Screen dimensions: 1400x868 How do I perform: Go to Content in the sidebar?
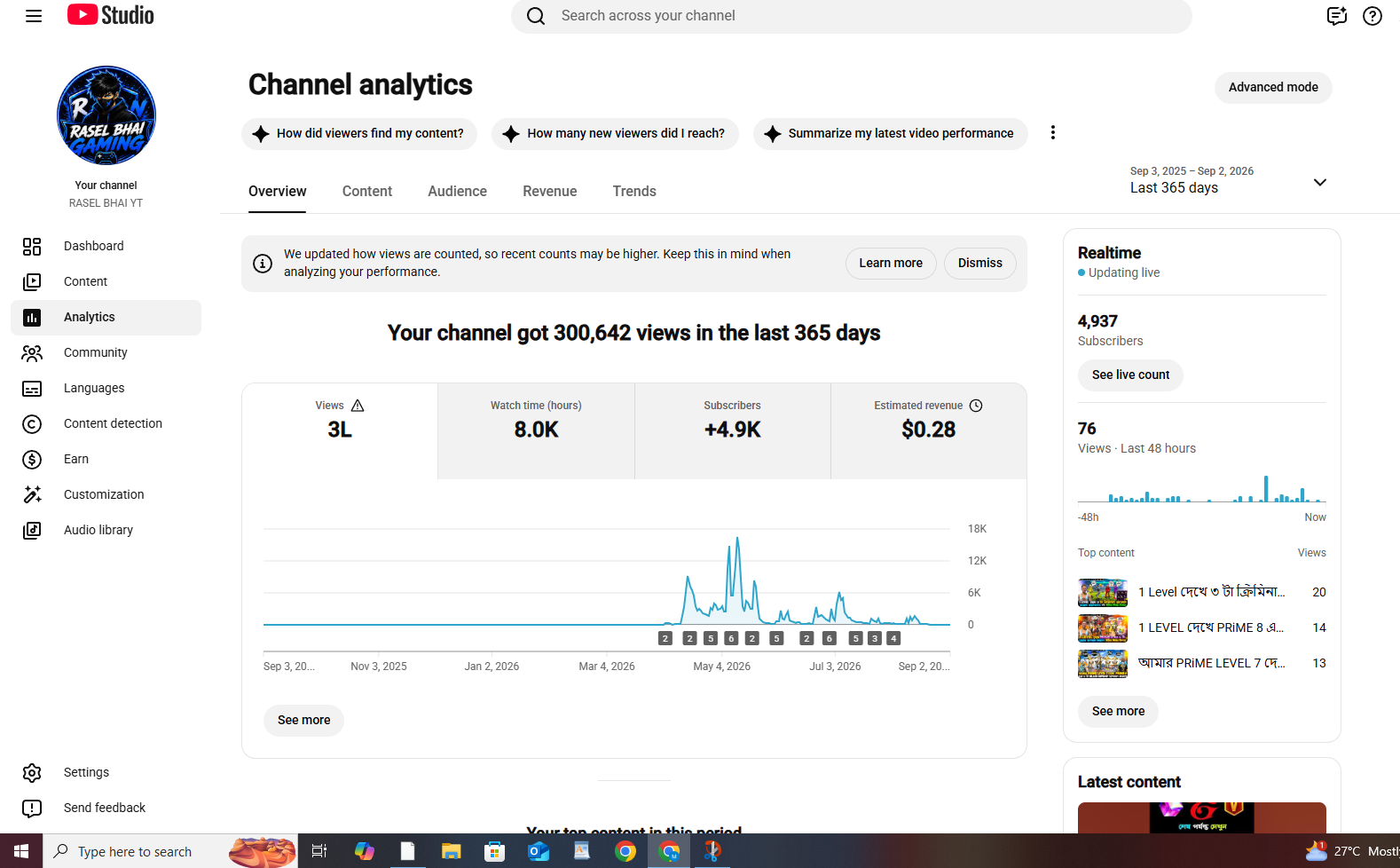tap(106, 281)
